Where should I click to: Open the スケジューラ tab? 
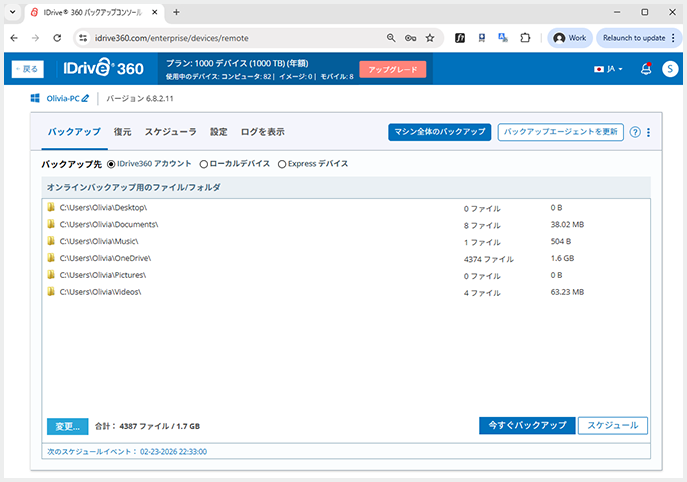coord(171,132)
